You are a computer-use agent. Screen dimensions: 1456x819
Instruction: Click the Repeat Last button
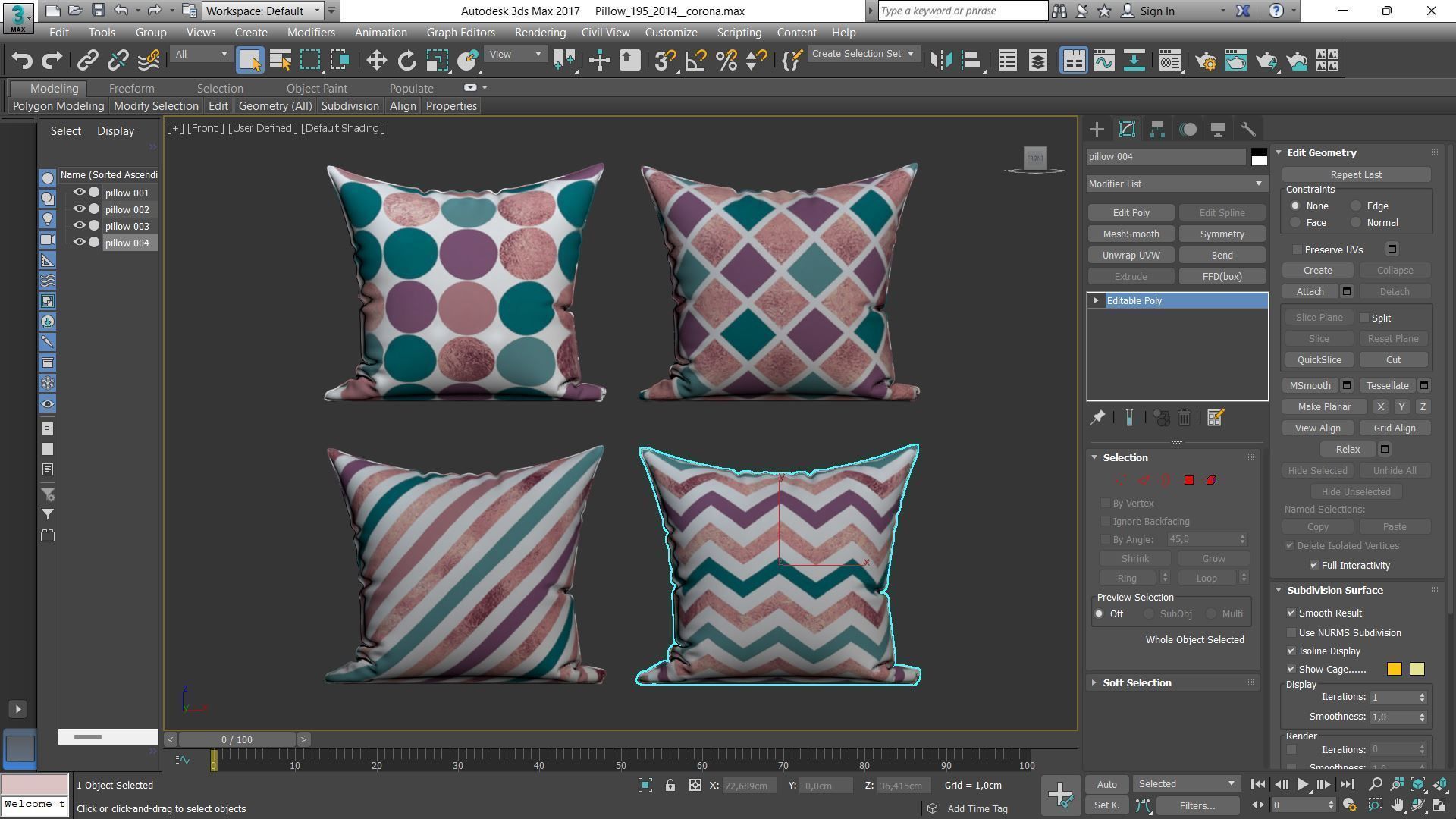[1356, 175]
